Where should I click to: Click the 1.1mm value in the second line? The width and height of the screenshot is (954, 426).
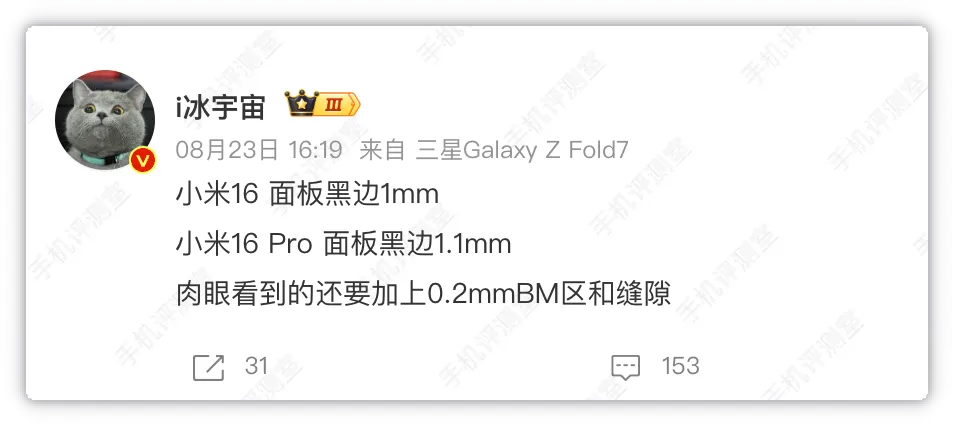[x=471, y=245]
